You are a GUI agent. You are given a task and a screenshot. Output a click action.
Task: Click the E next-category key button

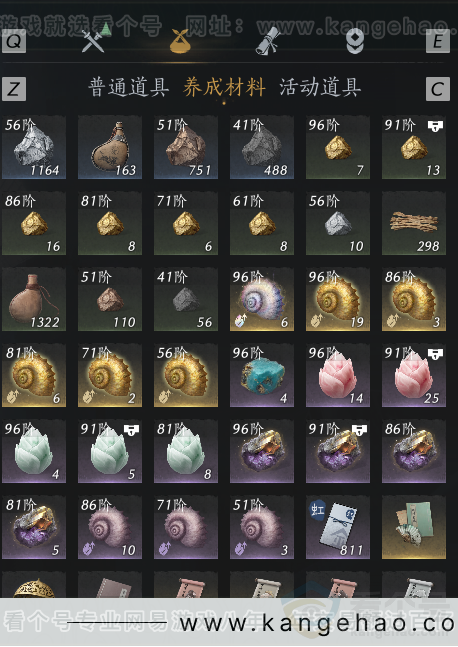click(x=438, y=41)
